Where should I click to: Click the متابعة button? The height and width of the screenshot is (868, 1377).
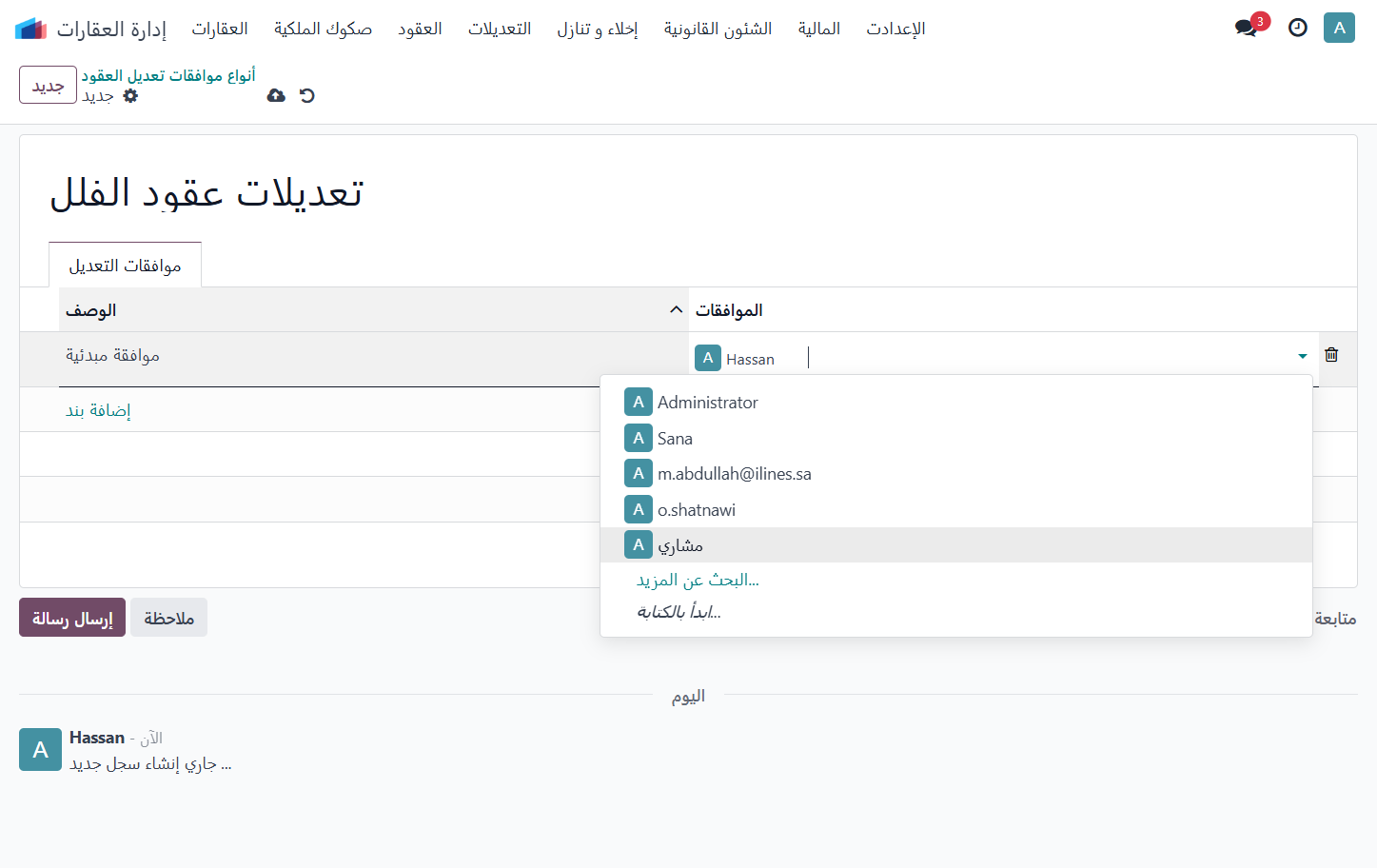(x=1335, y=619)
